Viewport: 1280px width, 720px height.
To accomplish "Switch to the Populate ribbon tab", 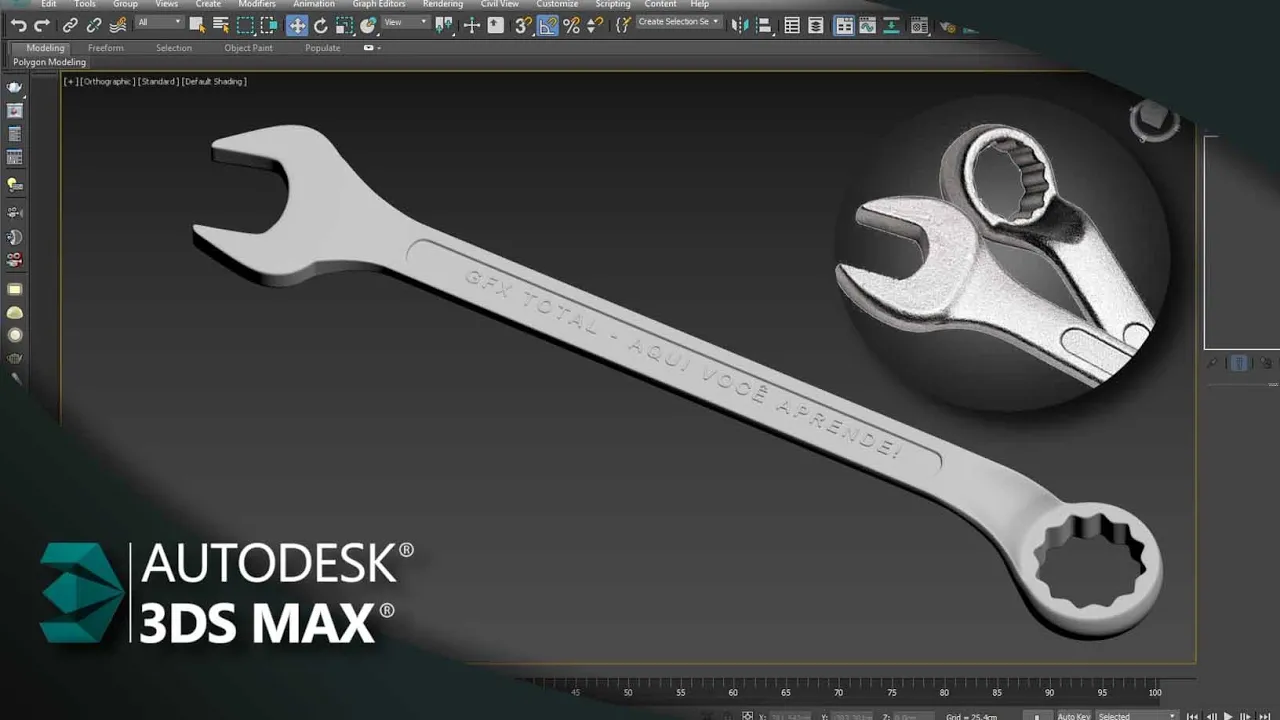I will [322, 48].
